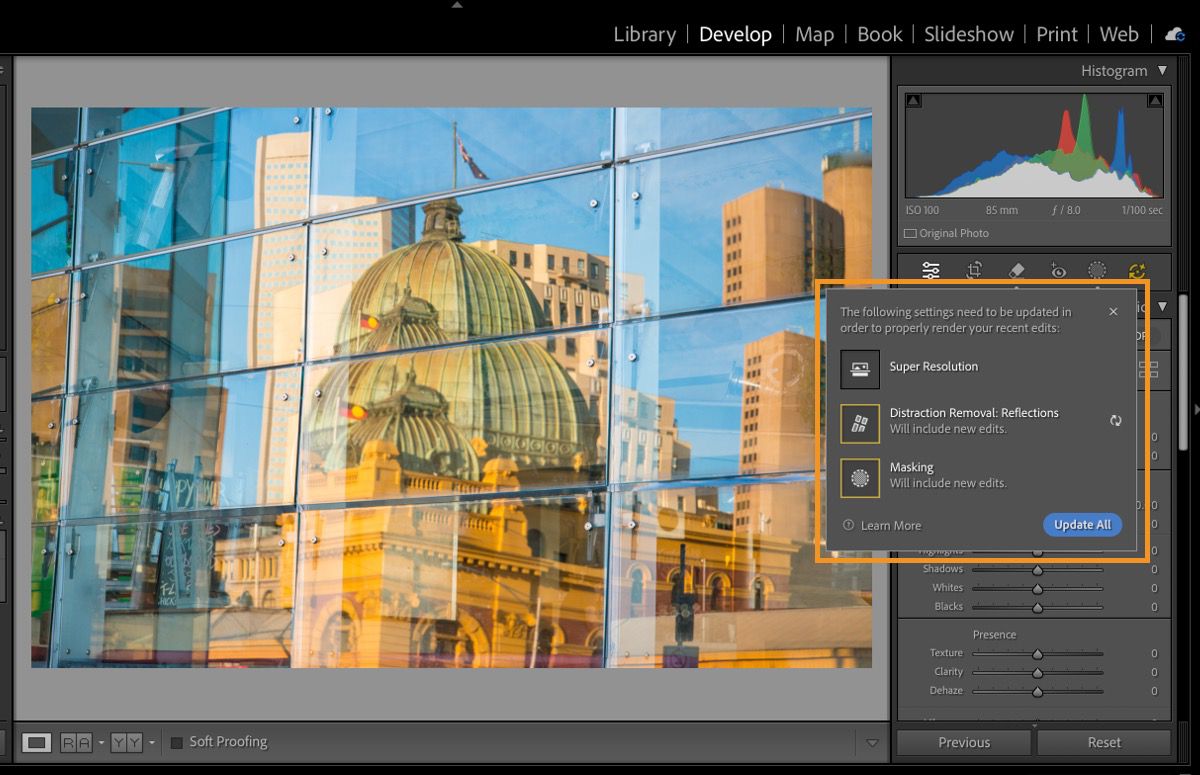Open the Masking tool in tool strip
The image size is (1200, 775).
click(x=1097, y=270)
